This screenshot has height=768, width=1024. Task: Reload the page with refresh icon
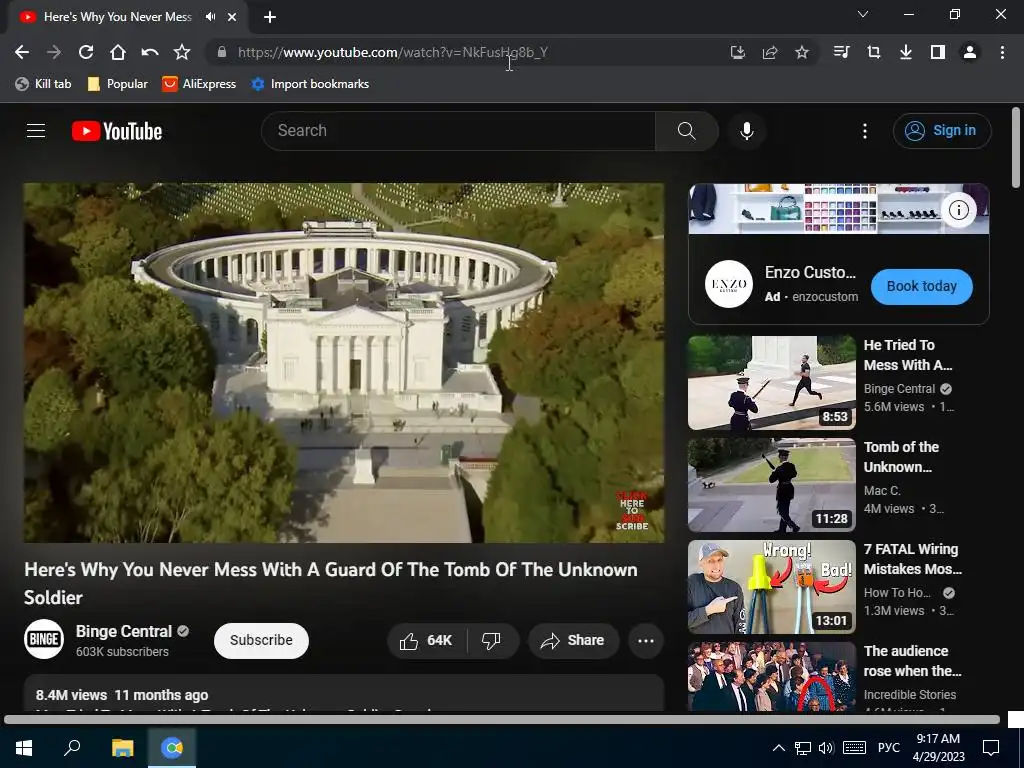86,52
